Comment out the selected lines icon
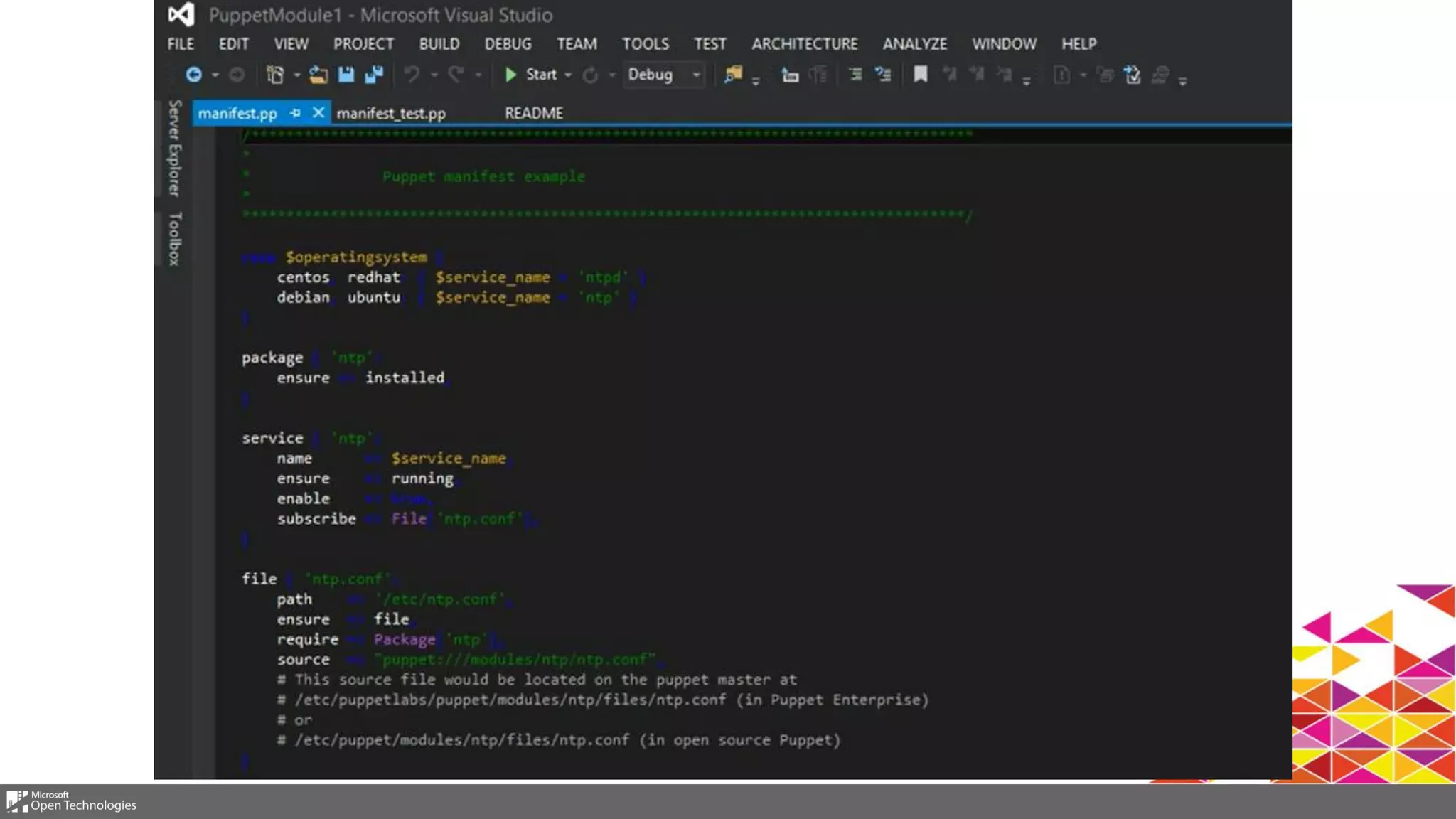The height and width of the screenshot is (819, 1456). [855, 75]
